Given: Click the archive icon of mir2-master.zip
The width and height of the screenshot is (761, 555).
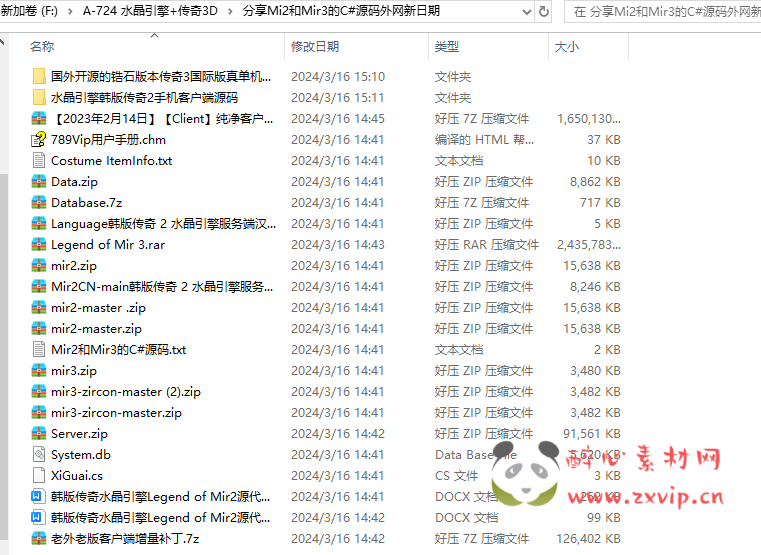Looking at the screenshot, I should [x=39, y=328].
